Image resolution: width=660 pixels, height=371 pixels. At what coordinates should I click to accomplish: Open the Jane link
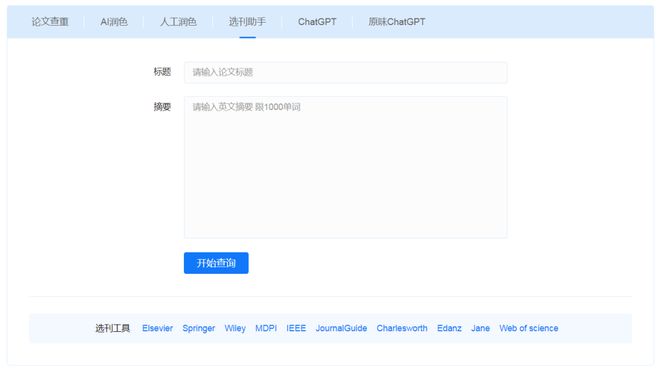coord(480,328)
